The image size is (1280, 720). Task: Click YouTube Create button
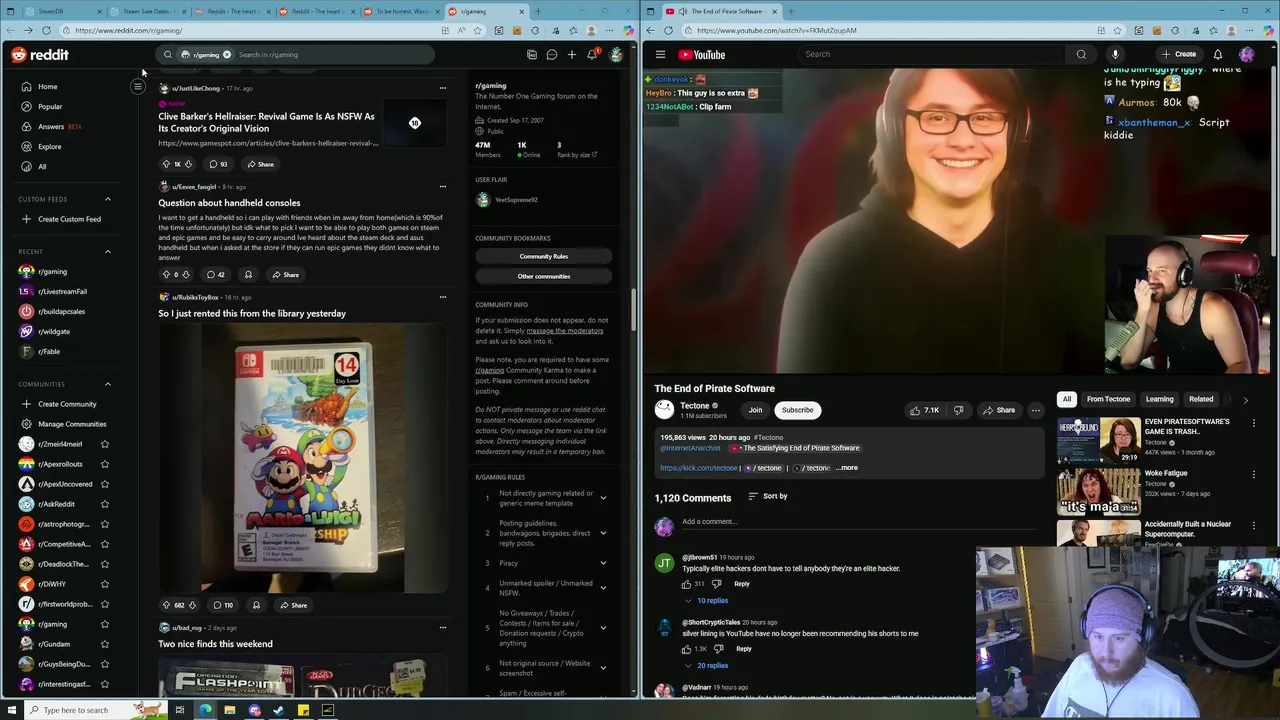pos(1179,55)
